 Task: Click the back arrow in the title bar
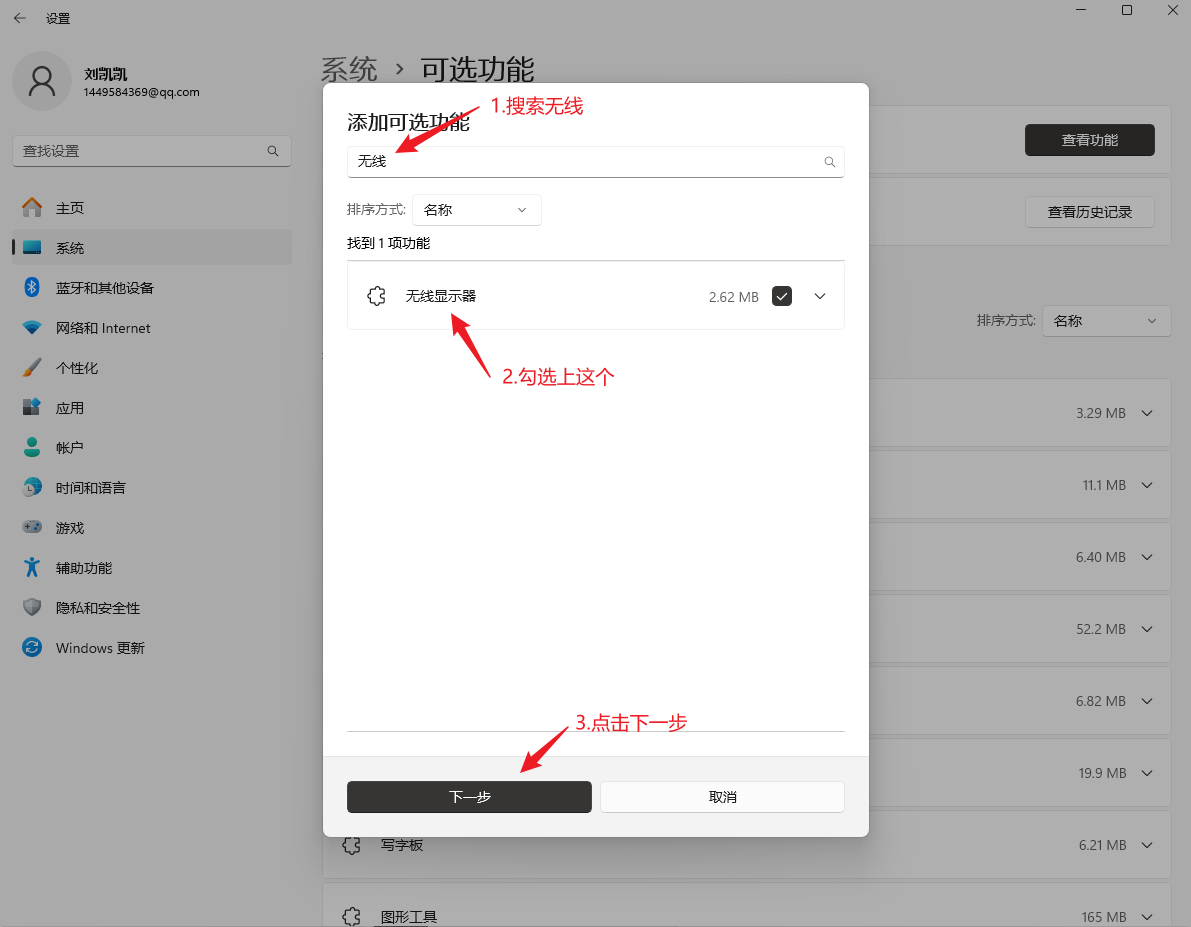(20, 18)
